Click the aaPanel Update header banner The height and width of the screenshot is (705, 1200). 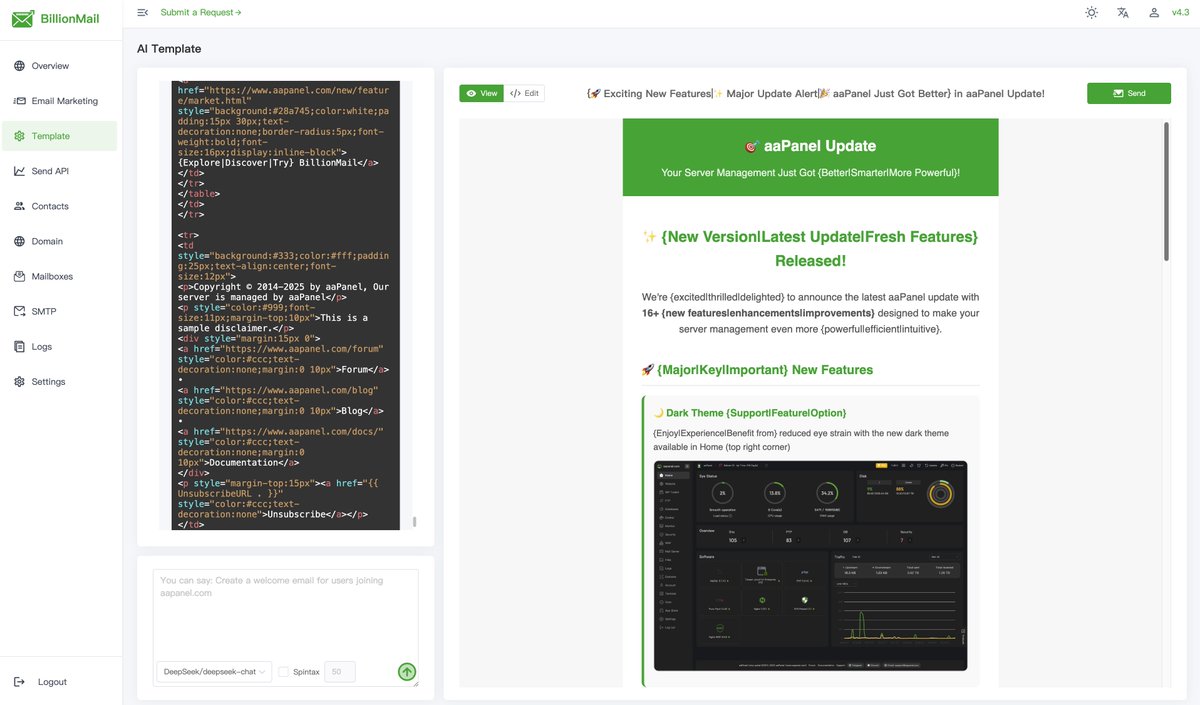811,158
